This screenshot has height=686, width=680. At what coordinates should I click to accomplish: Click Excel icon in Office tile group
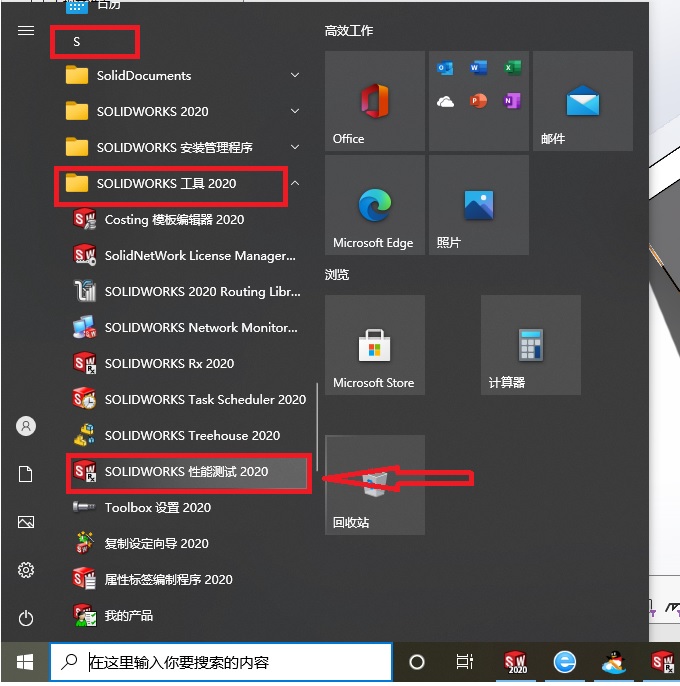(512, 68)
